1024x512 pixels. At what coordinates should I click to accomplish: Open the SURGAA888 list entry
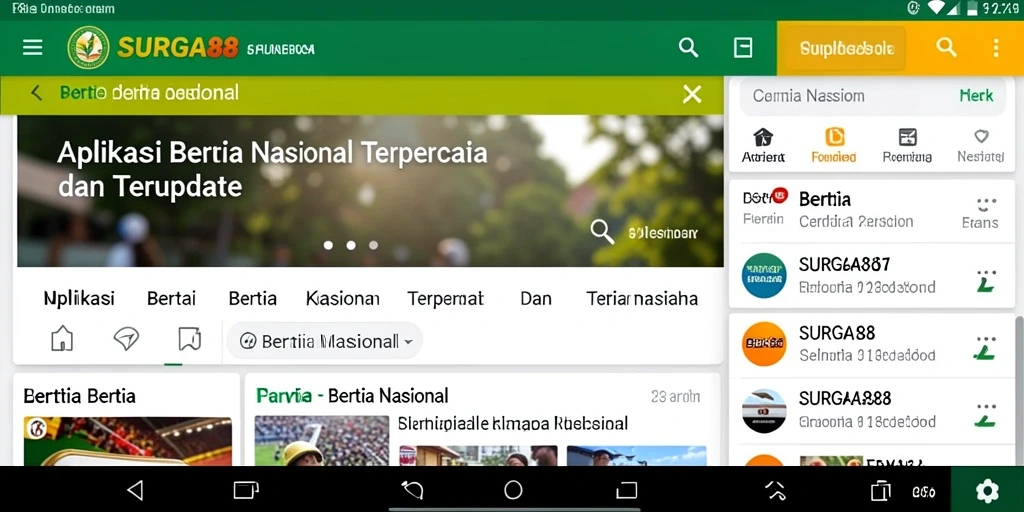point(872,411)
